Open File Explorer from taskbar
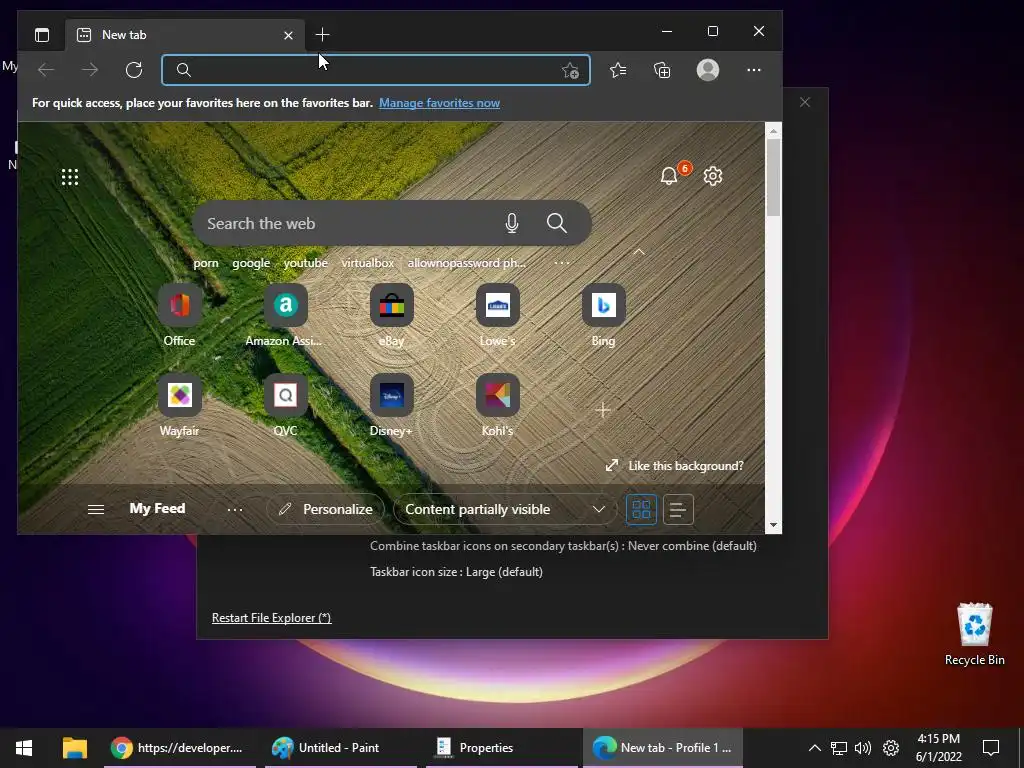 point(75,748)
